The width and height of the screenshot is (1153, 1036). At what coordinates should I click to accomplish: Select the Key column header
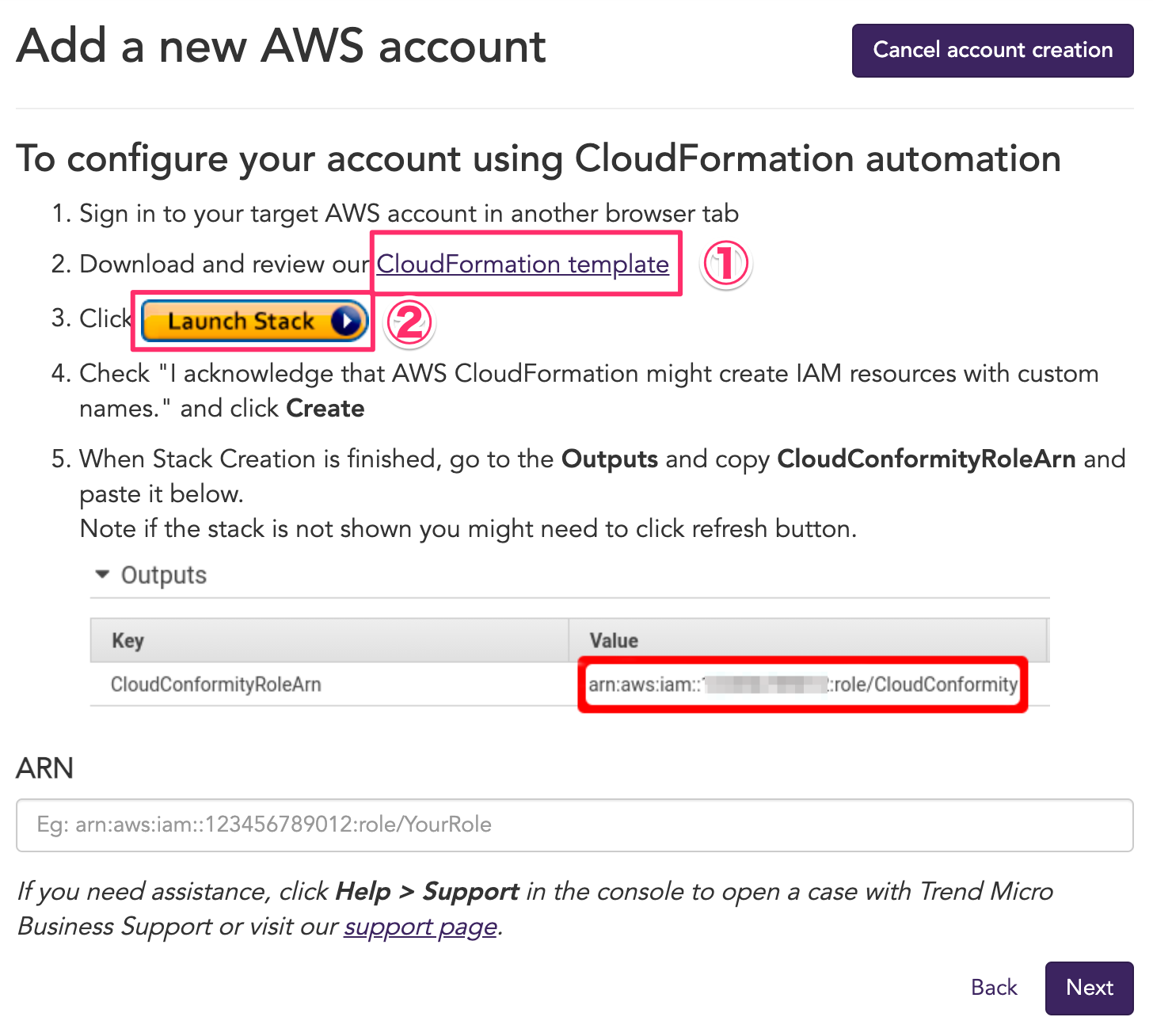[127, 640]
